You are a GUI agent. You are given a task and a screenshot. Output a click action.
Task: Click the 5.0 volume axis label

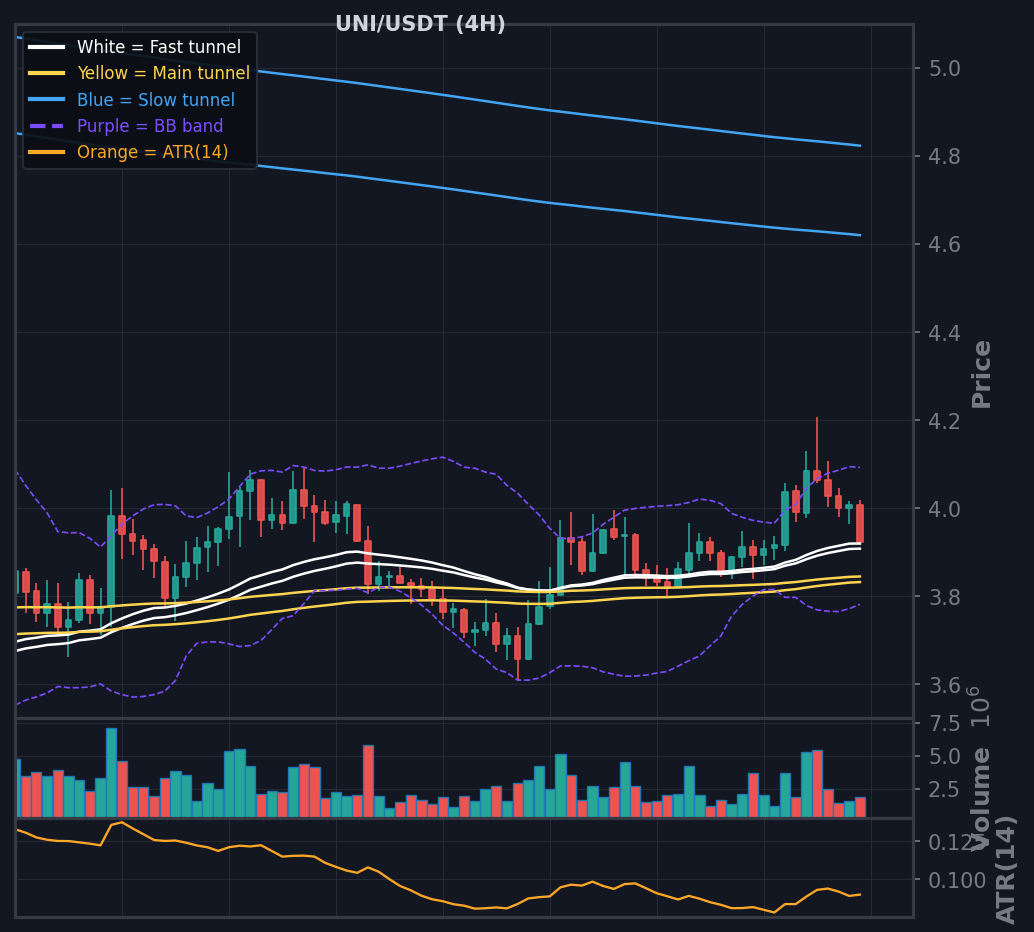pos(944,757)
